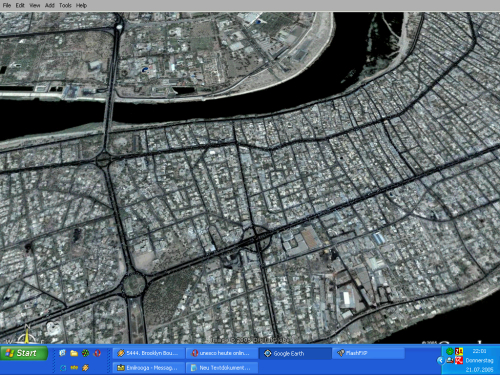The height and width of the screenshot is (375, 500).
Task: Open the Help menu
Action: (x=81, y=5)
